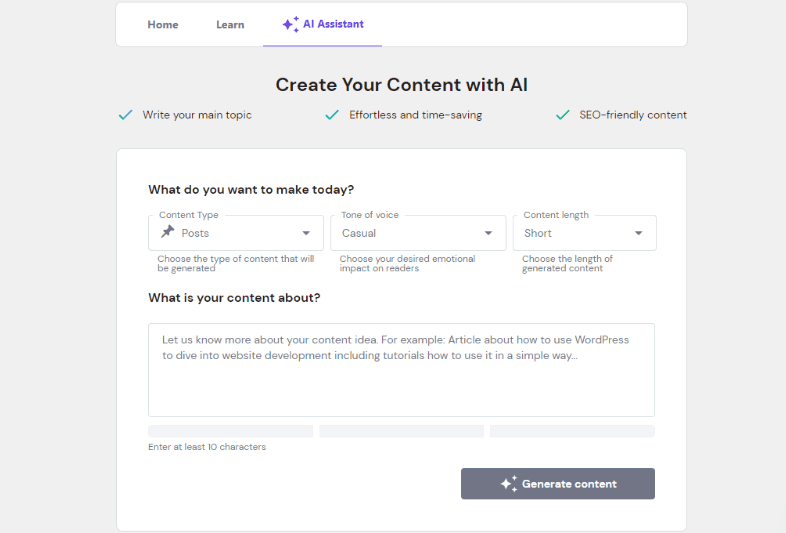The image size is (786, 533).
Task: Click the pin icon in Content Type
Action: 167,232
